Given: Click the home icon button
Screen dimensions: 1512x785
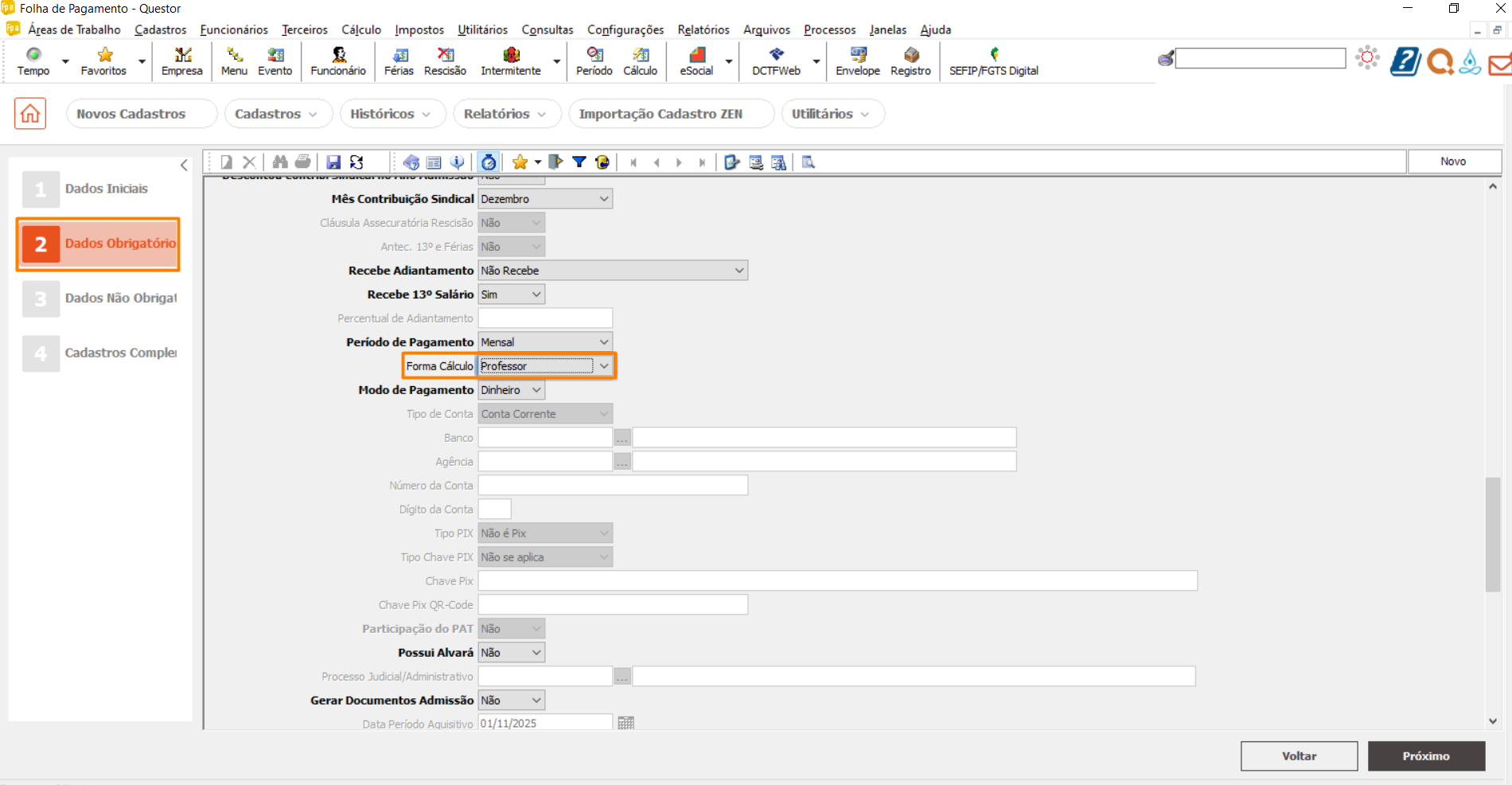Looking at the screenshot, I should (30, 114).
